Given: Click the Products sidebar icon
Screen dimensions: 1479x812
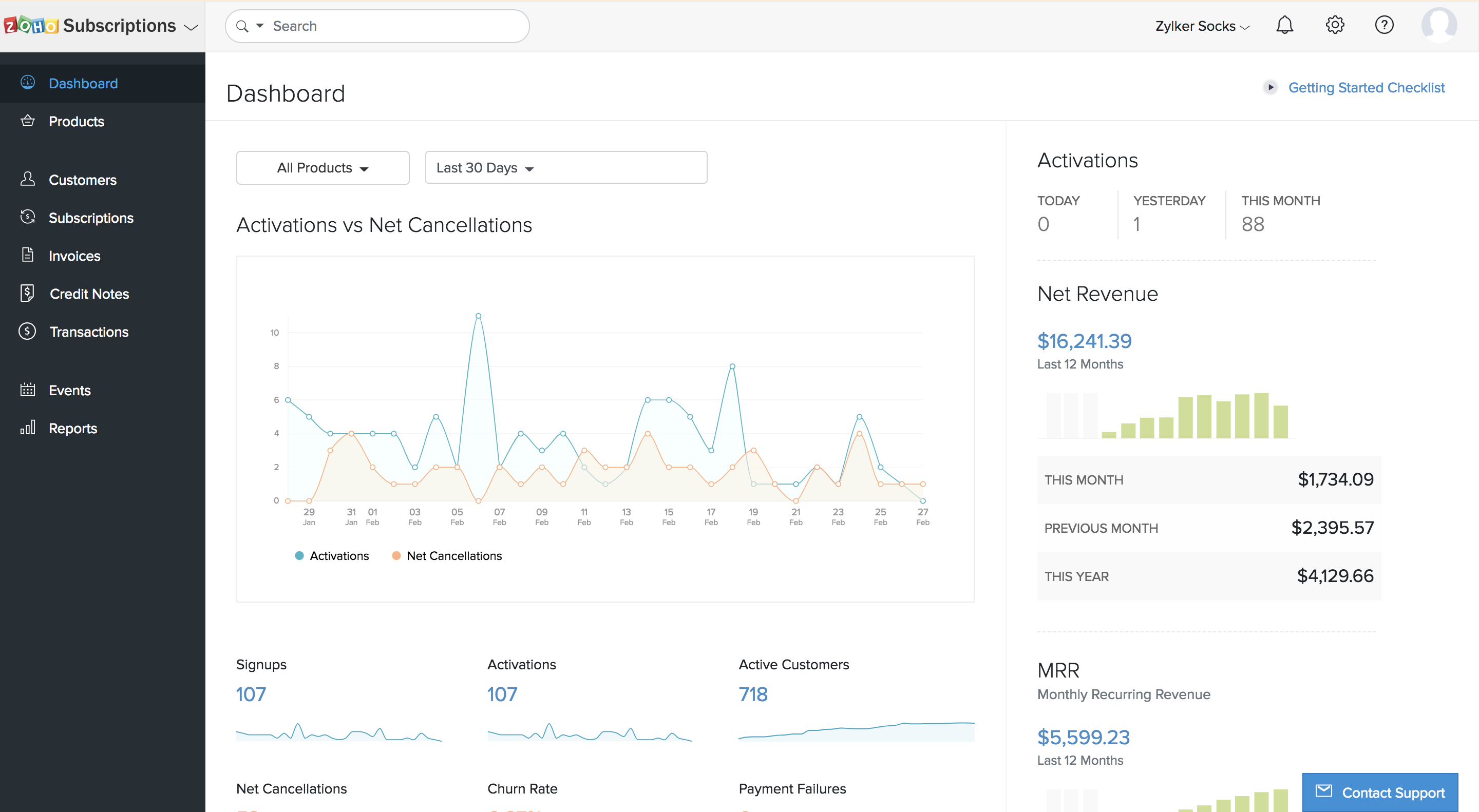Looking at the screenshot, I should [28, 120].
